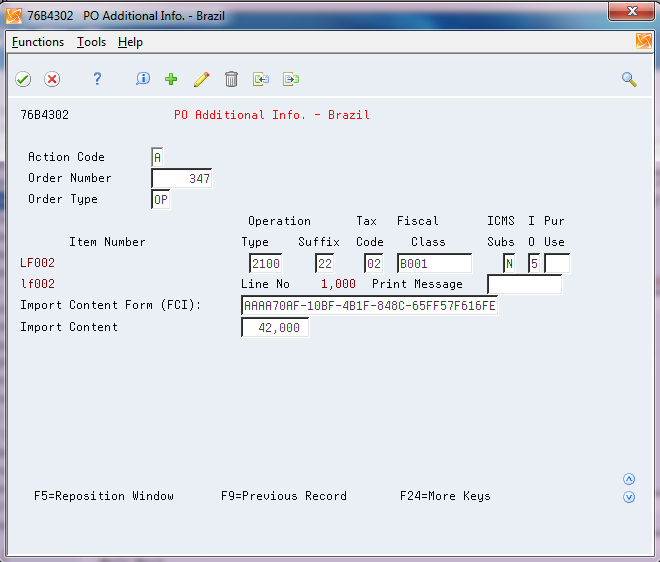
Task: Click the empty Pur Use field
Action: (557, 264)
